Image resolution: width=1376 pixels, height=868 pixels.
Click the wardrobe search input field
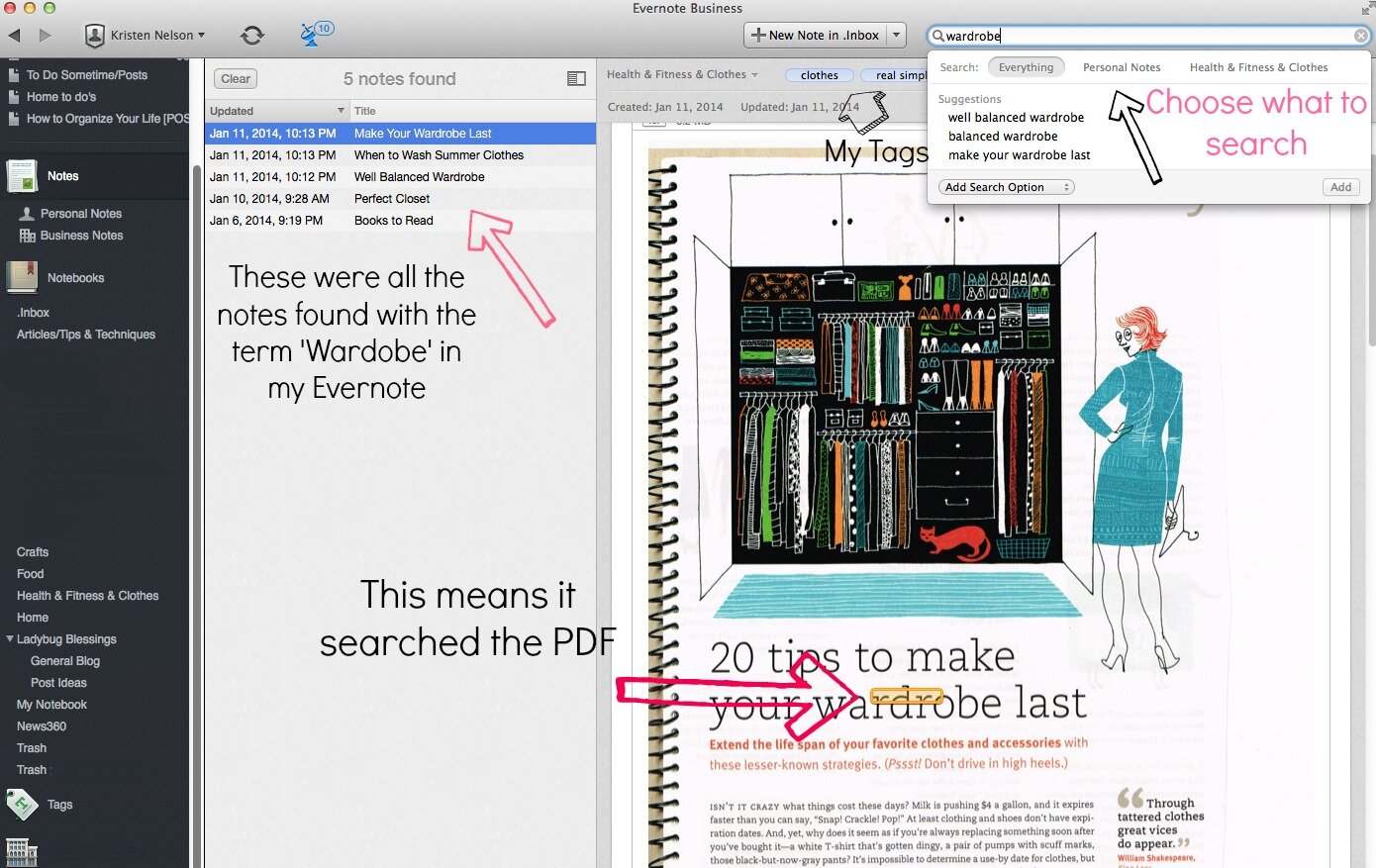(1138, 36)
